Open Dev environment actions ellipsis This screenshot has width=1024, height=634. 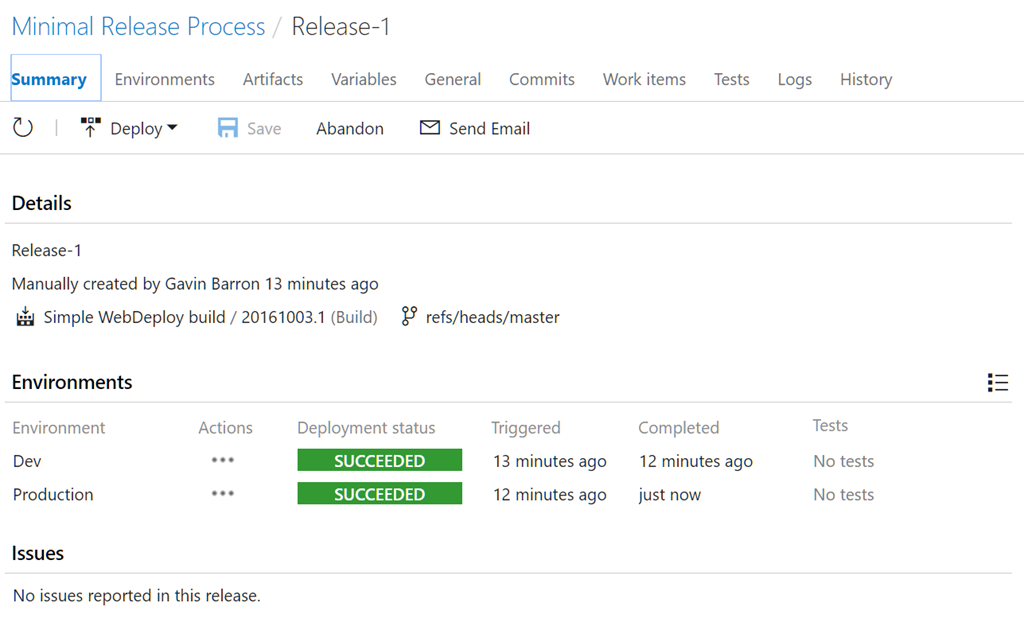[223, 461]
